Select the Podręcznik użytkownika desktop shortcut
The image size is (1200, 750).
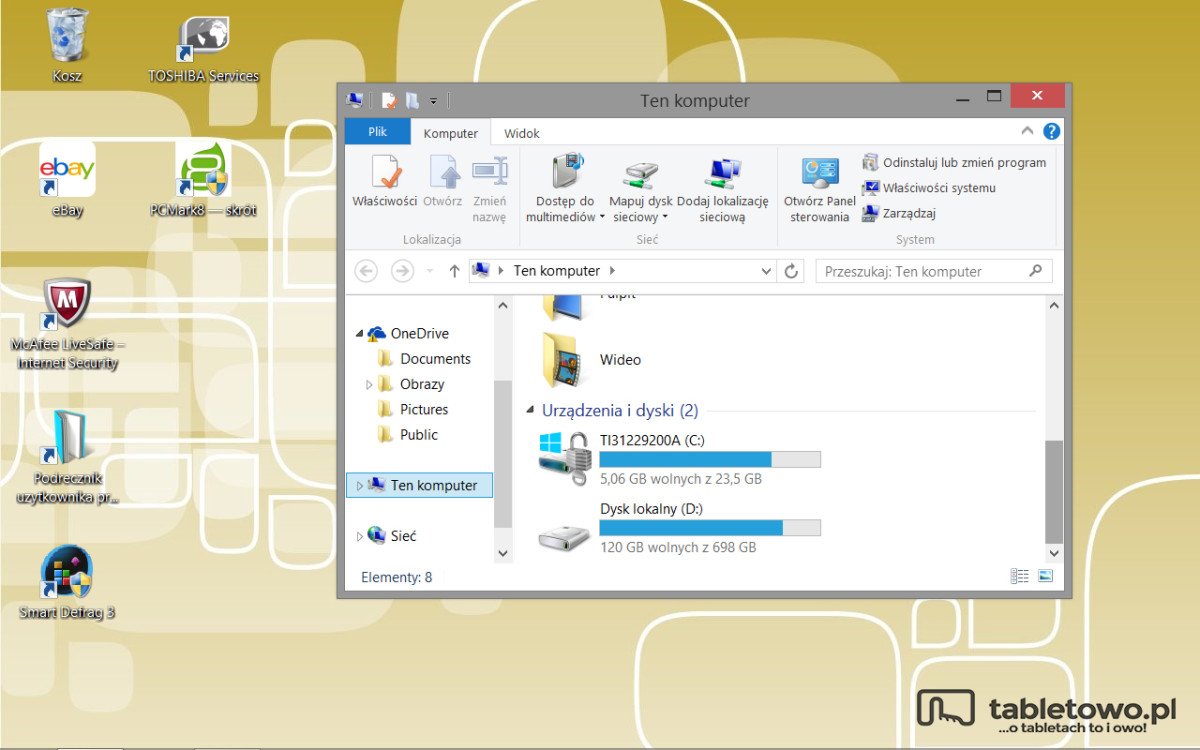pos(68,457)
